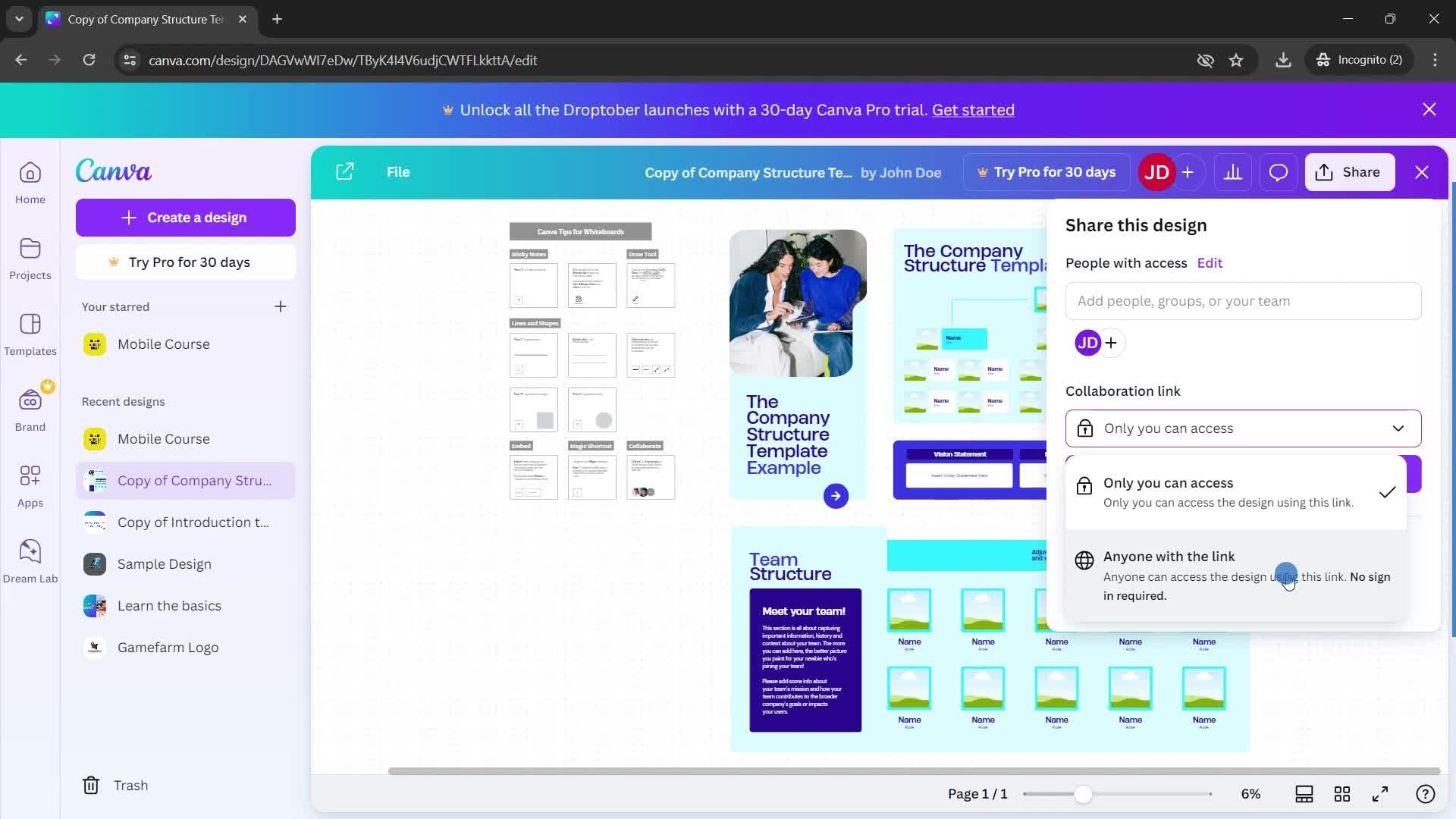The height and width of the screenshot is (819, 1456).
Task: Click Edit next to People with access
Action: click(x=1210, y=263)
